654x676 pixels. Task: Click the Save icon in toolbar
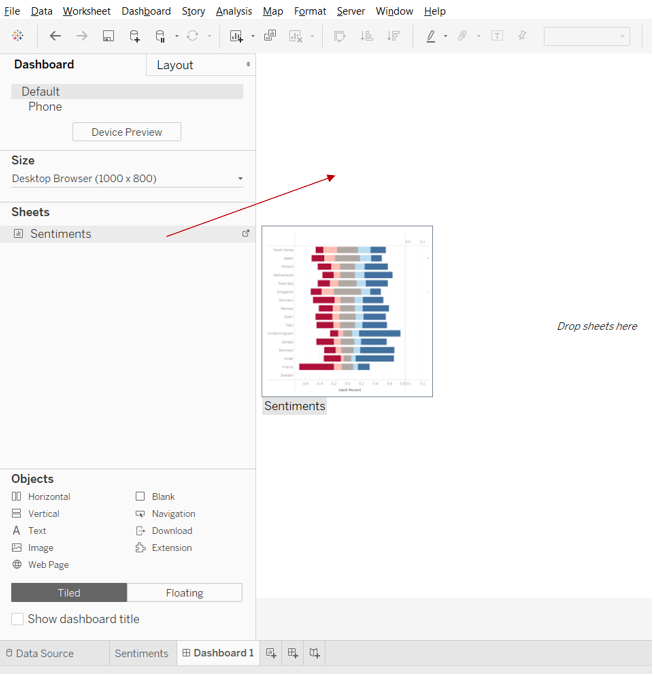click(x=108, y=36)
